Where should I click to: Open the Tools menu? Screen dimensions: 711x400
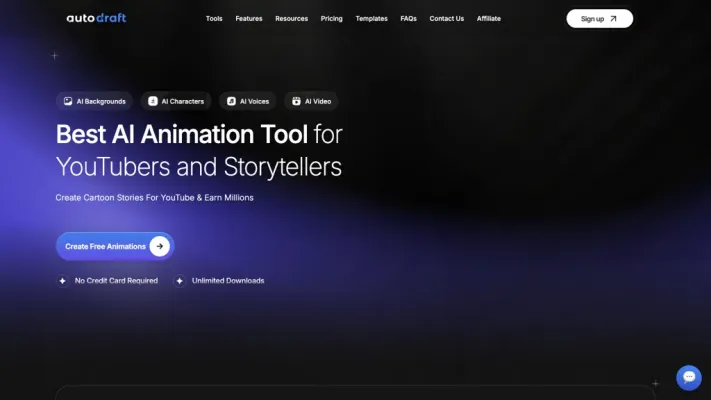tap(214, 19)
